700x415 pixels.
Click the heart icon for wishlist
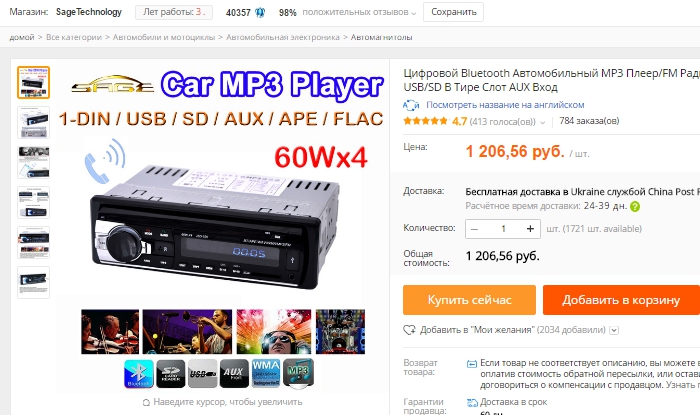click(x=409, y=330)
